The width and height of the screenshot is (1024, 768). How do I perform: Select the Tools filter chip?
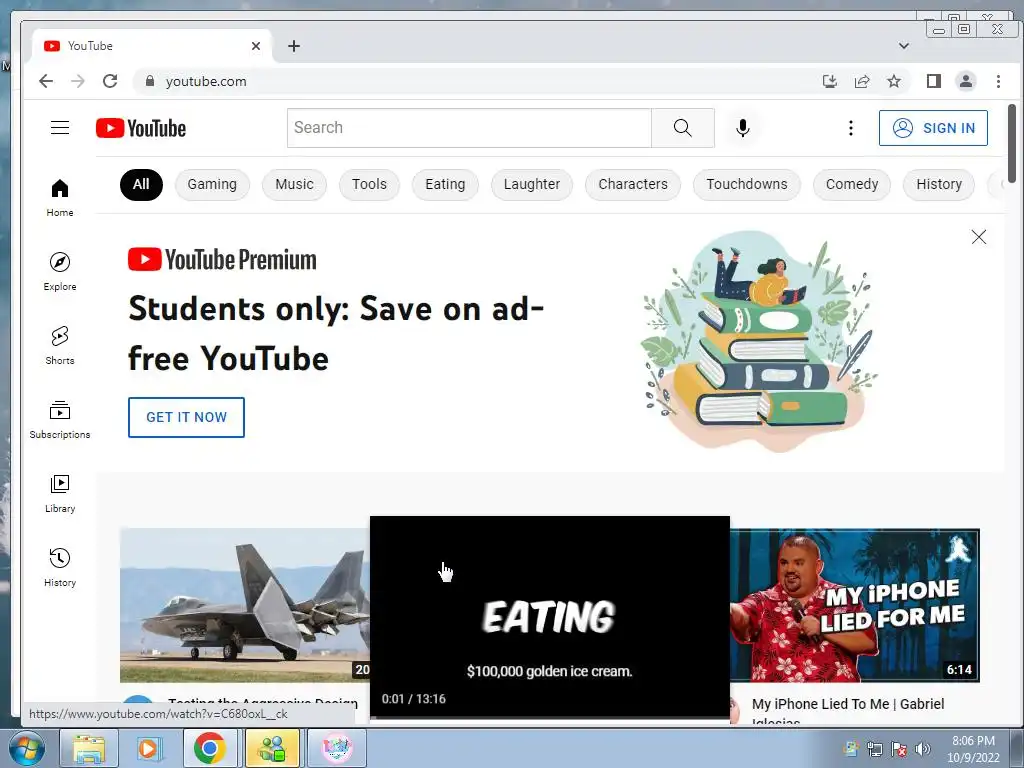point(370,185)
